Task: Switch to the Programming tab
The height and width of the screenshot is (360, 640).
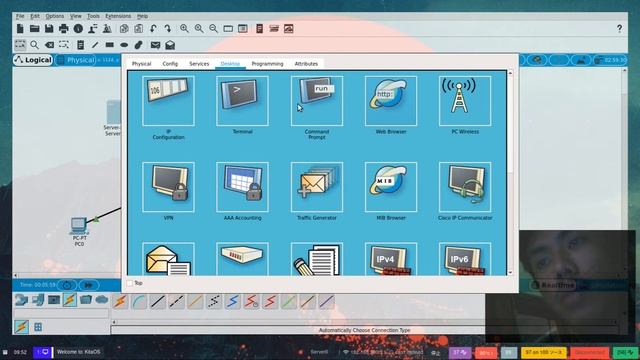Action: pyautogui.click(x=267, y=64)
